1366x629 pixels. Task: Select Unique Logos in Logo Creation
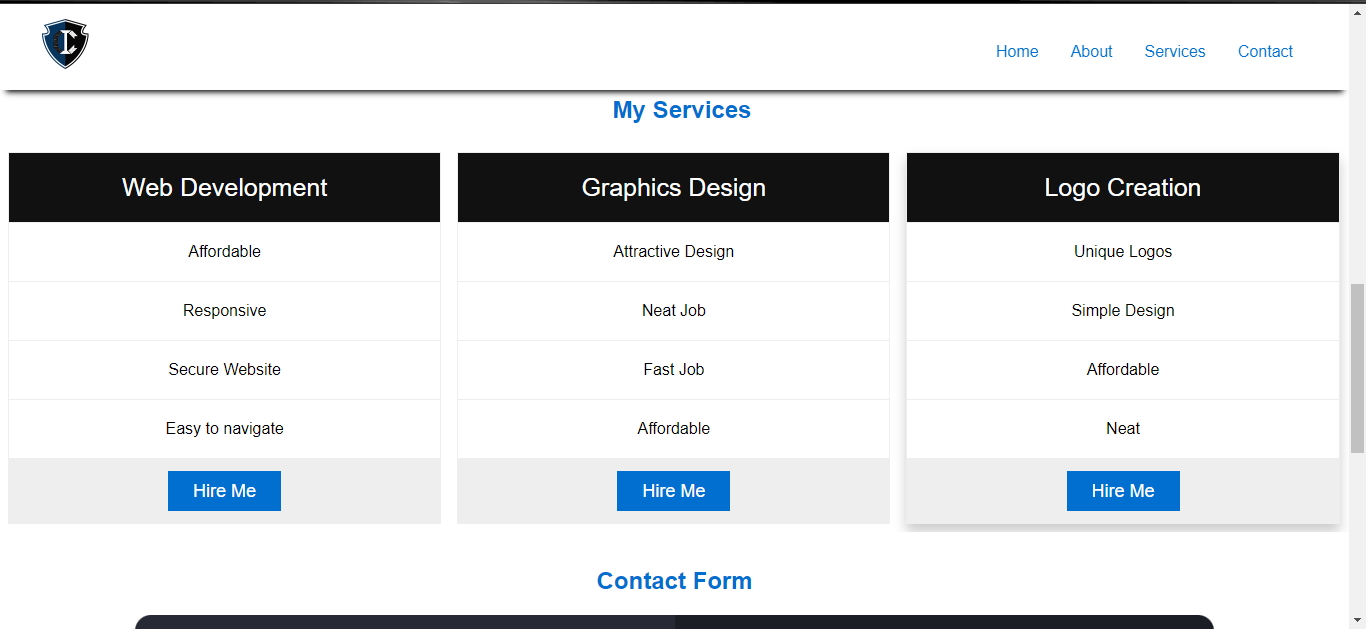tap(1122, 252)
